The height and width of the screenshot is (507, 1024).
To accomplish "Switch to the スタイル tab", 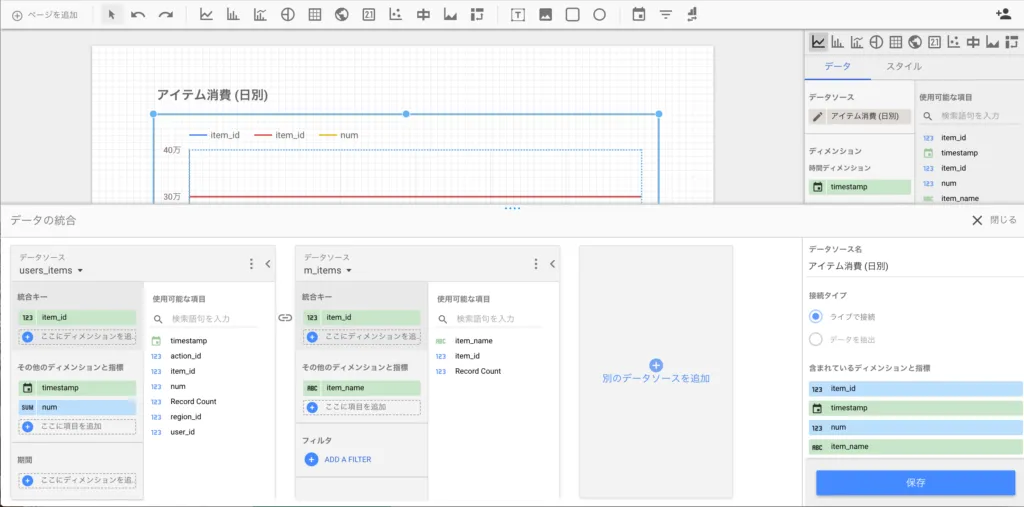I will pos(904,66).
